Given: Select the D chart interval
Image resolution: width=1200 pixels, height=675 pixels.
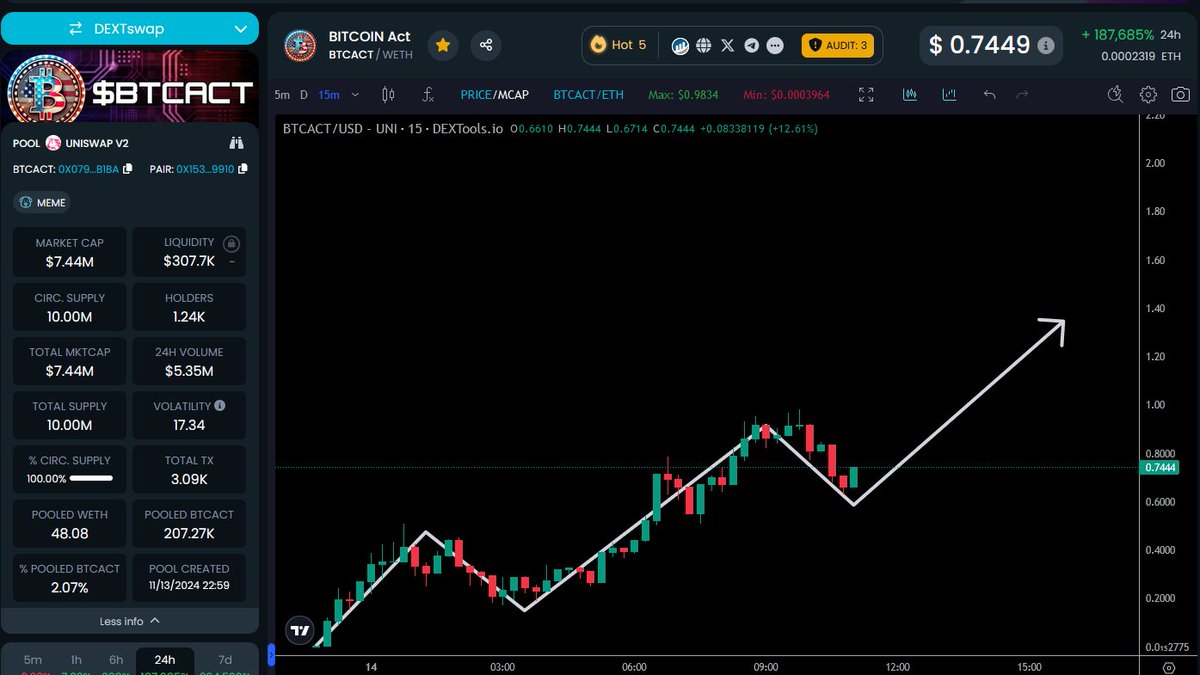Looking at the screenshot, I should pyautogui.click(x=304, y=95).
